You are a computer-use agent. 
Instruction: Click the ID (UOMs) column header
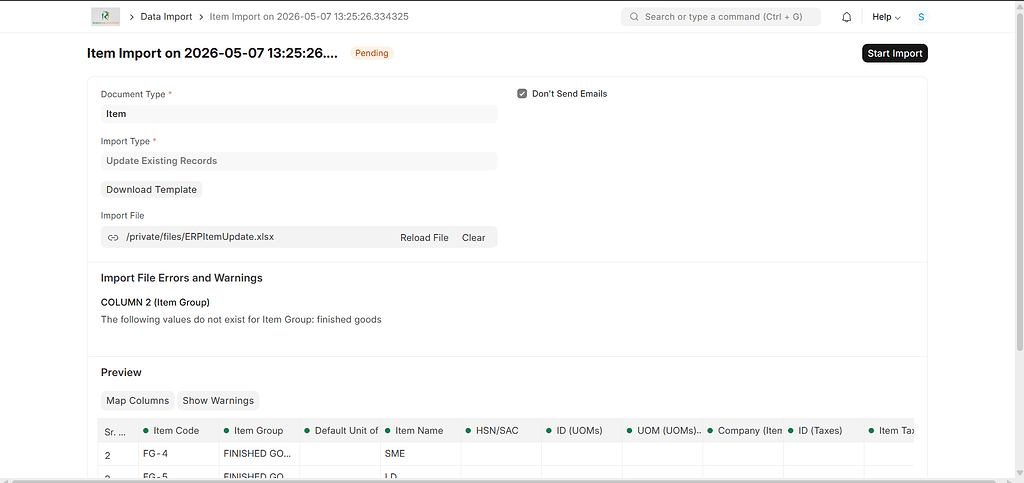pyautogui.click(x=582, y=431)
